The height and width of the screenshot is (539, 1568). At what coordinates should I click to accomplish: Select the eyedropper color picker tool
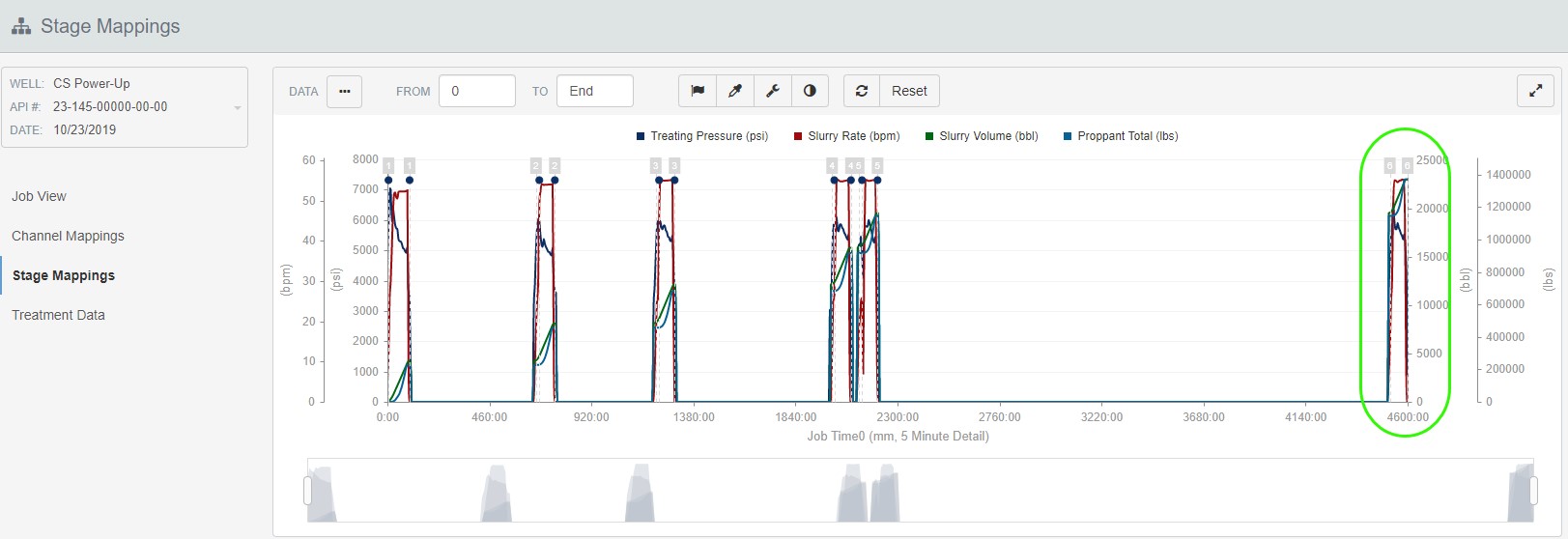735,91
